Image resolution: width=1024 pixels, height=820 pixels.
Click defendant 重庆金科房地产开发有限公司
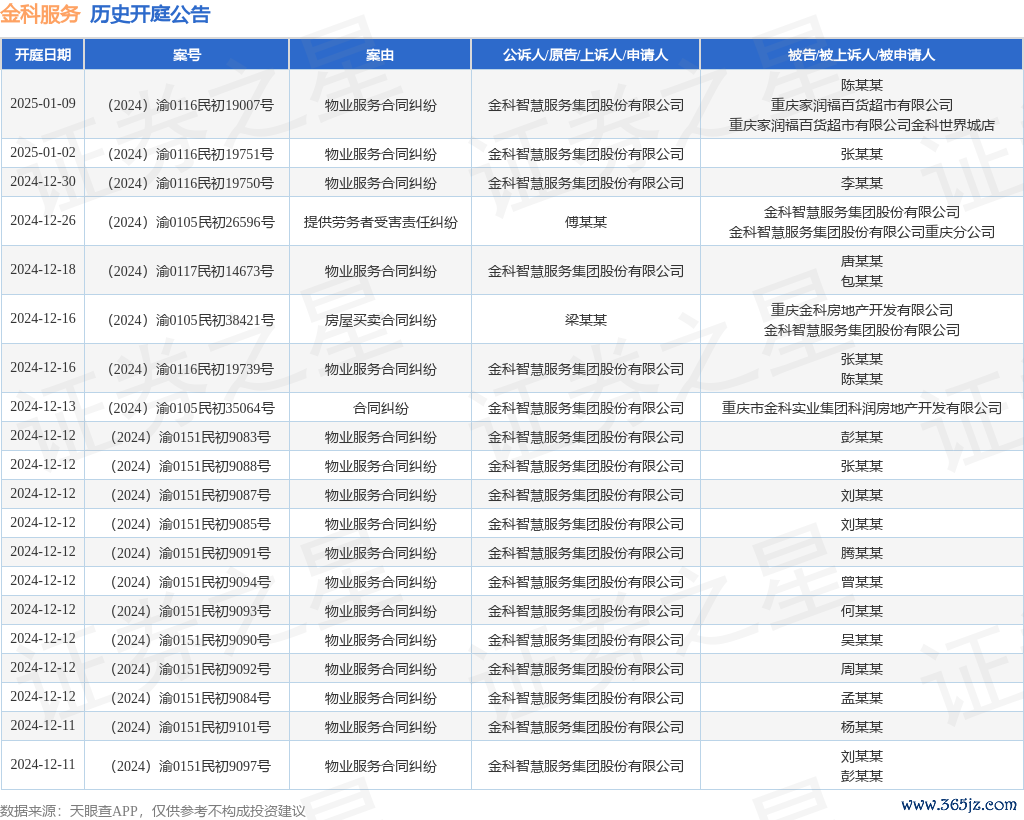click(861, 310)
